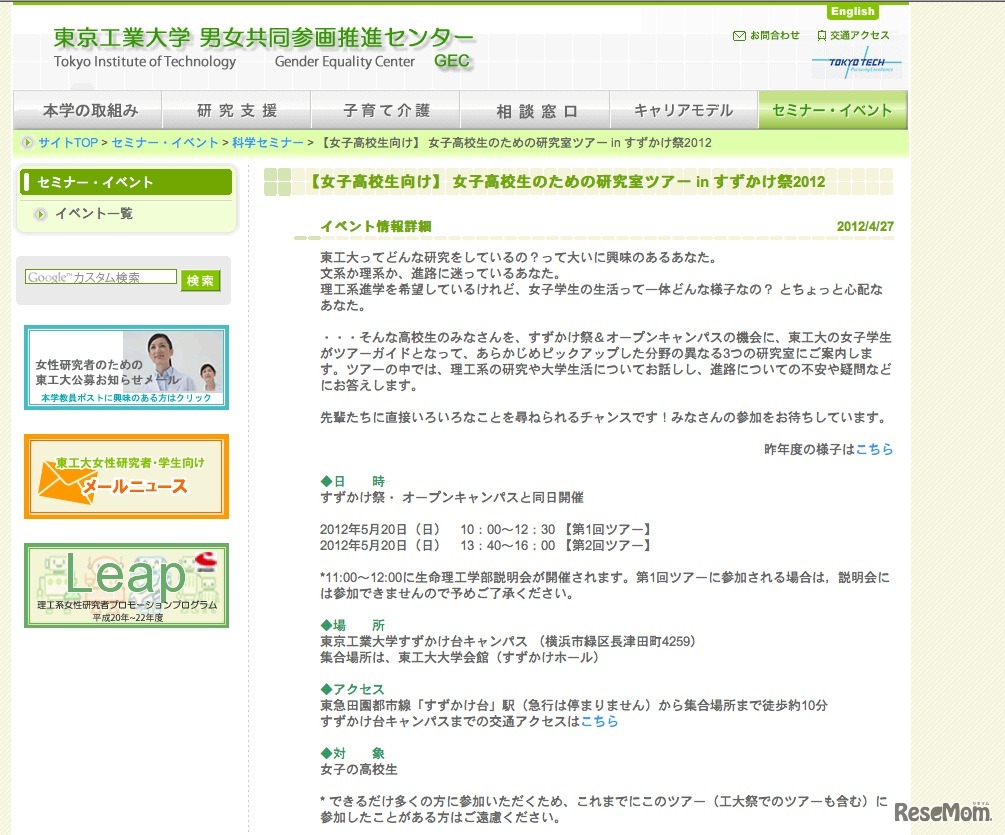
Task: Click the breadcrumb arrow icon before サイトTOP
Action: click(x=27, y=142)
